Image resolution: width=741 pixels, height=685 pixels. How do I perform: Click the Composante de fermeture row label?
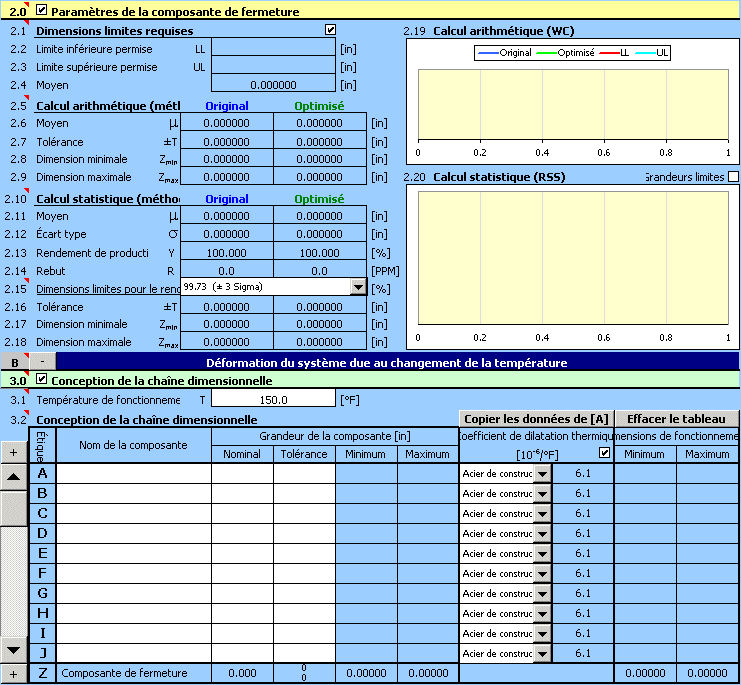pyautogui.click(x=124, y=673)
